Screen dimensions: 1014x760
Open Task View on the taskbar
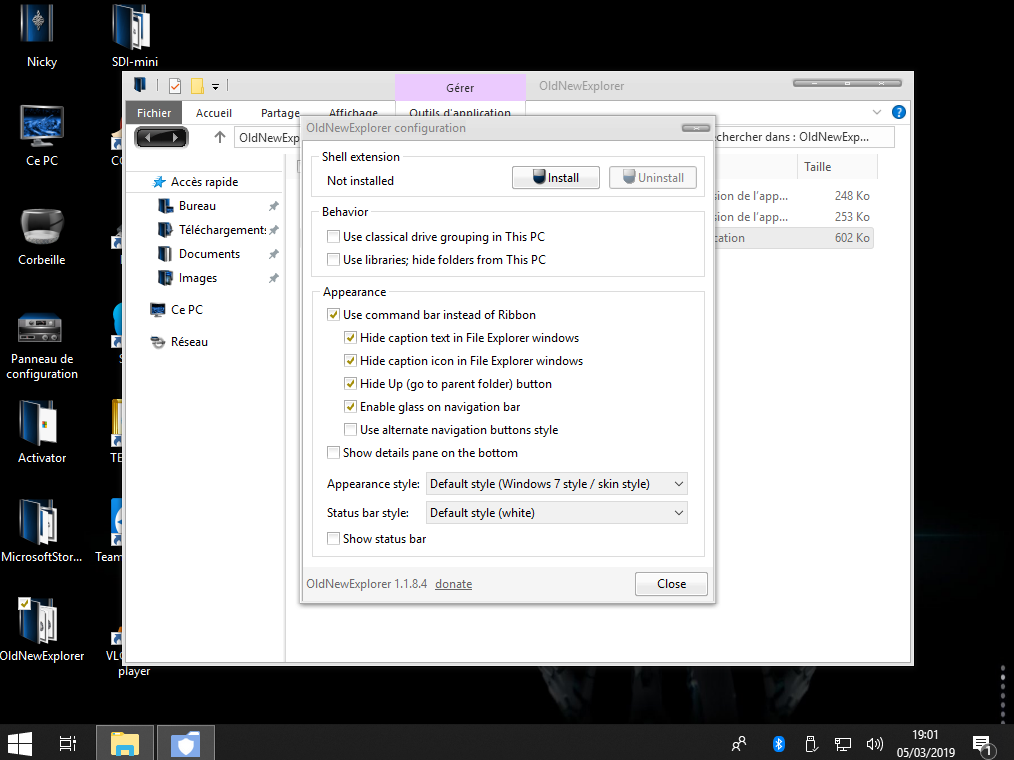[x=68, y=744]
